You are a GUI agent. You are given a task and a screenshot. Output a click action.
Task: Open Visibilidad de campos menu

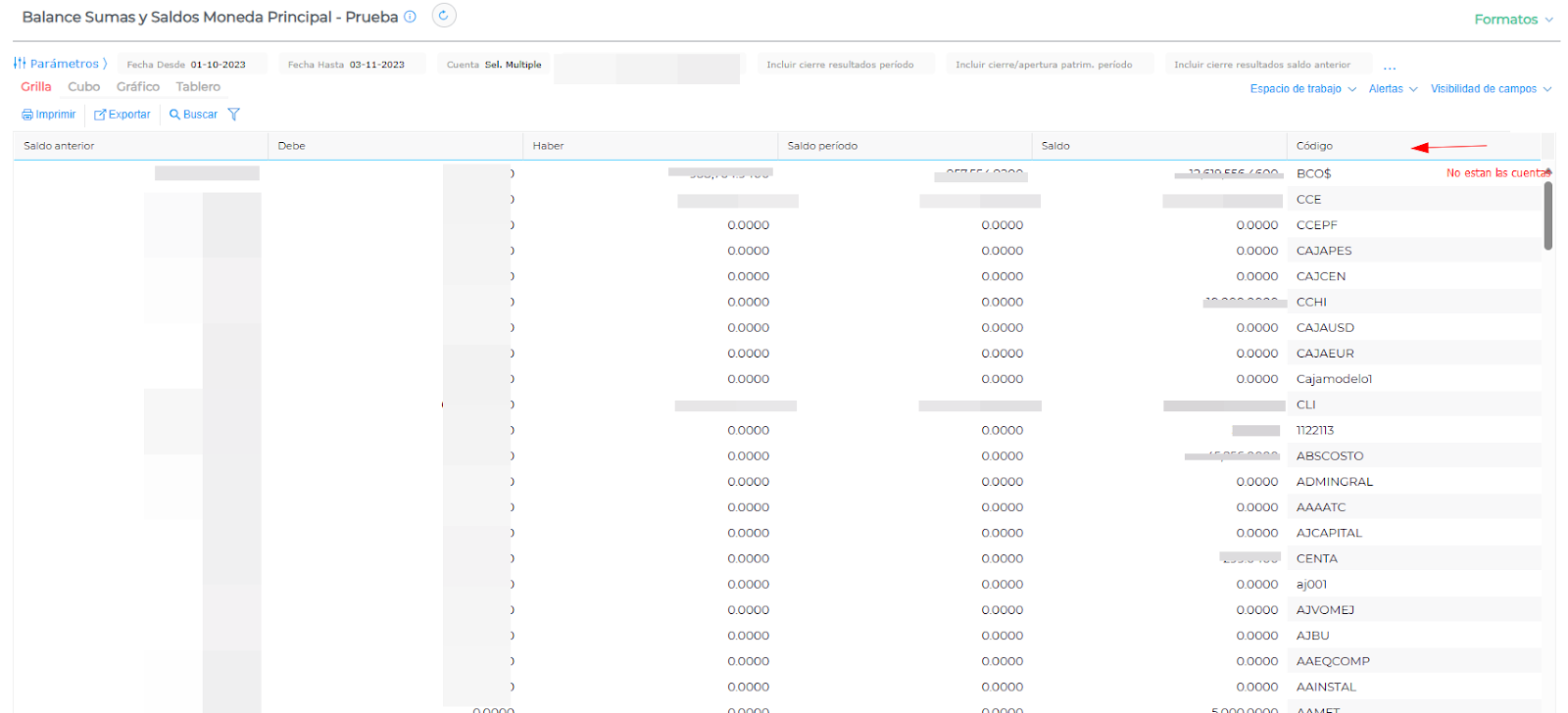(x=1491, y=89)
